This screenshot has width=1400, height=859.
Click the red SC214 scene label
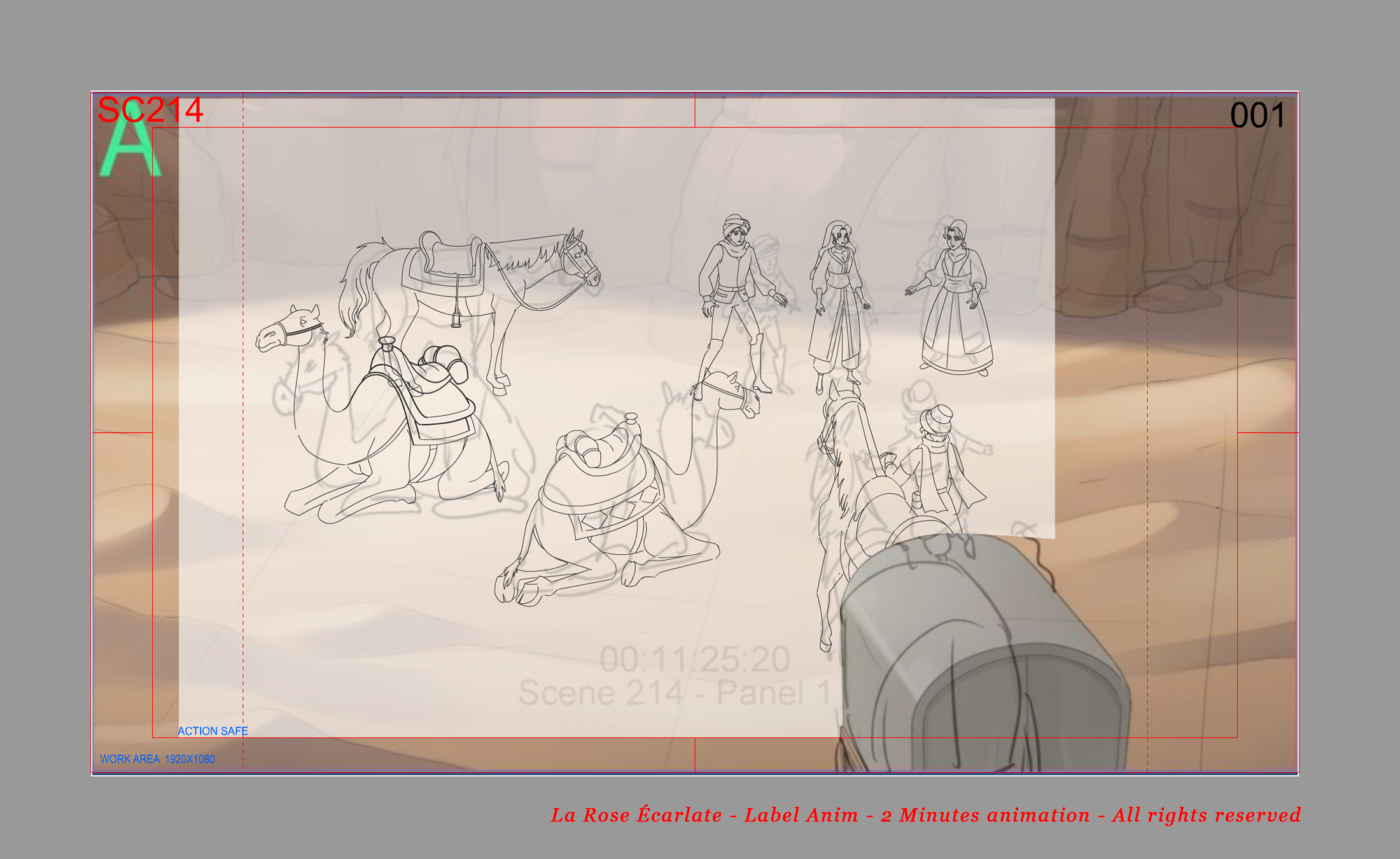(150, 110)
